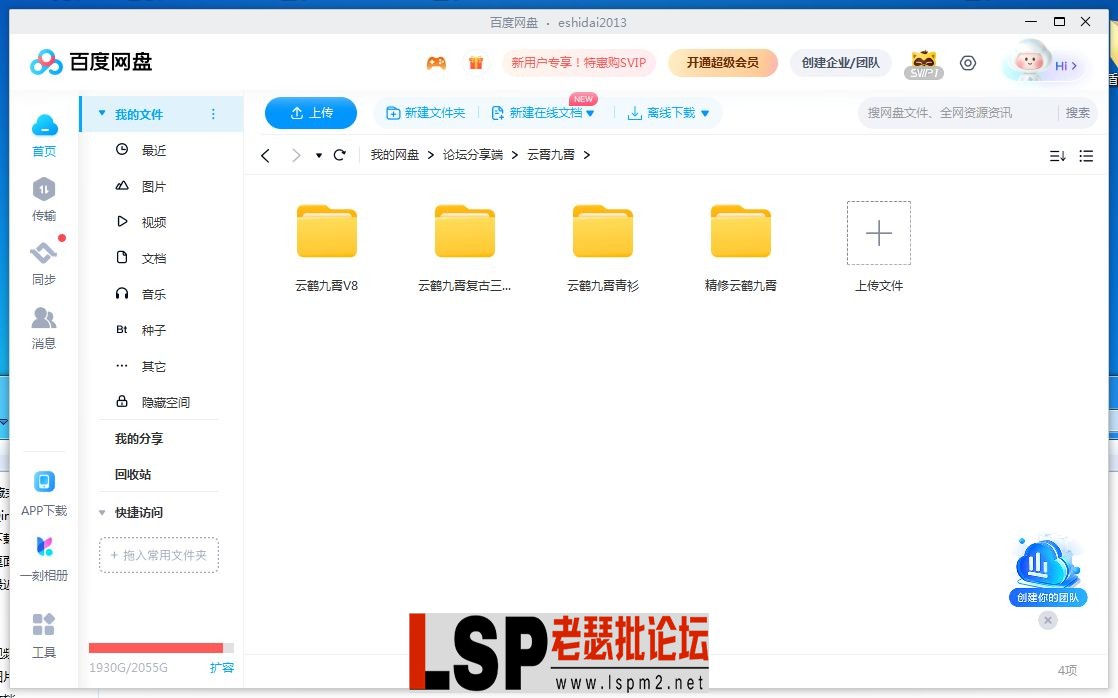Refresh the folder with the reload icon
Screen dimensions: 1118x698
click(339, 155)
